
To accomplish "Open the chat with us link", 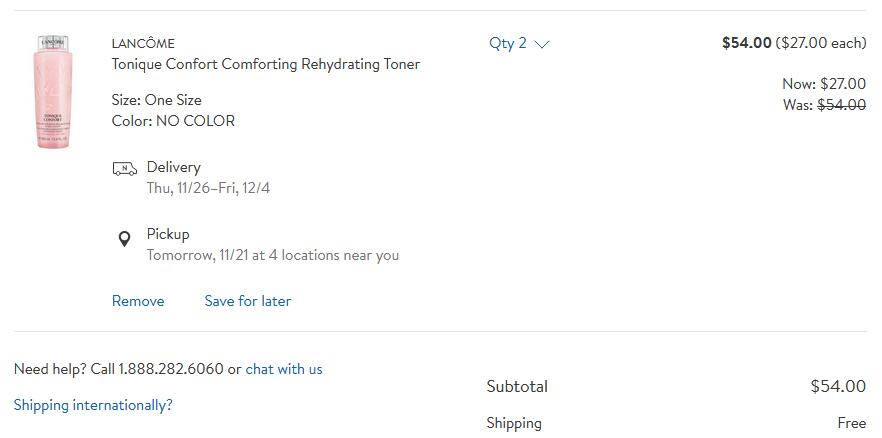I will point(284,369).
